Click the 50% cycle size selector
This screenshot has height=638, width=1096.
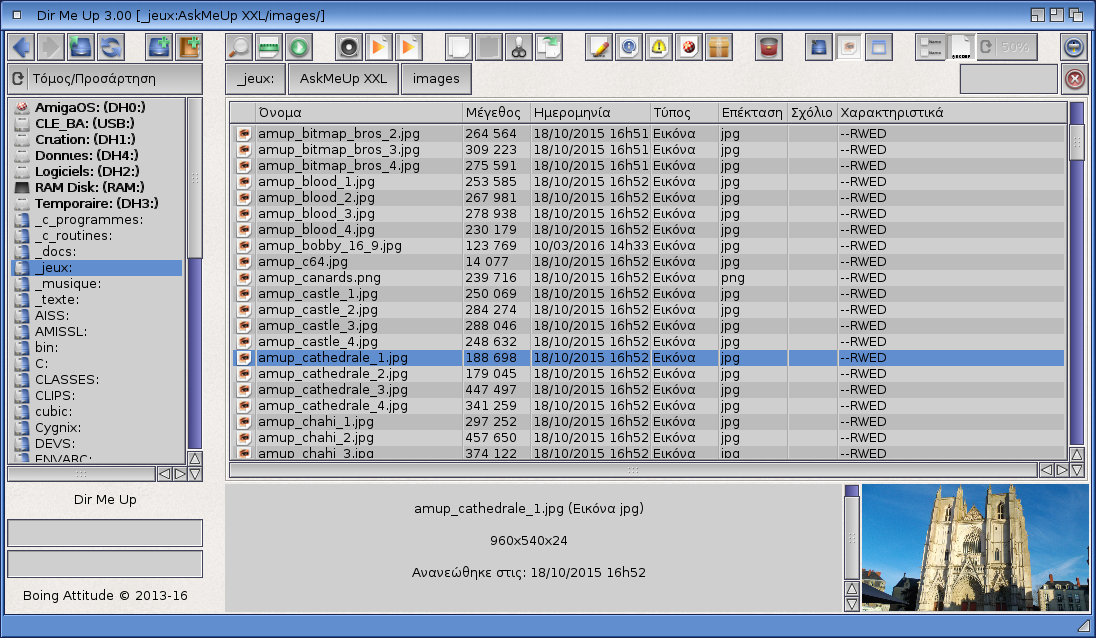[1006, 47]
